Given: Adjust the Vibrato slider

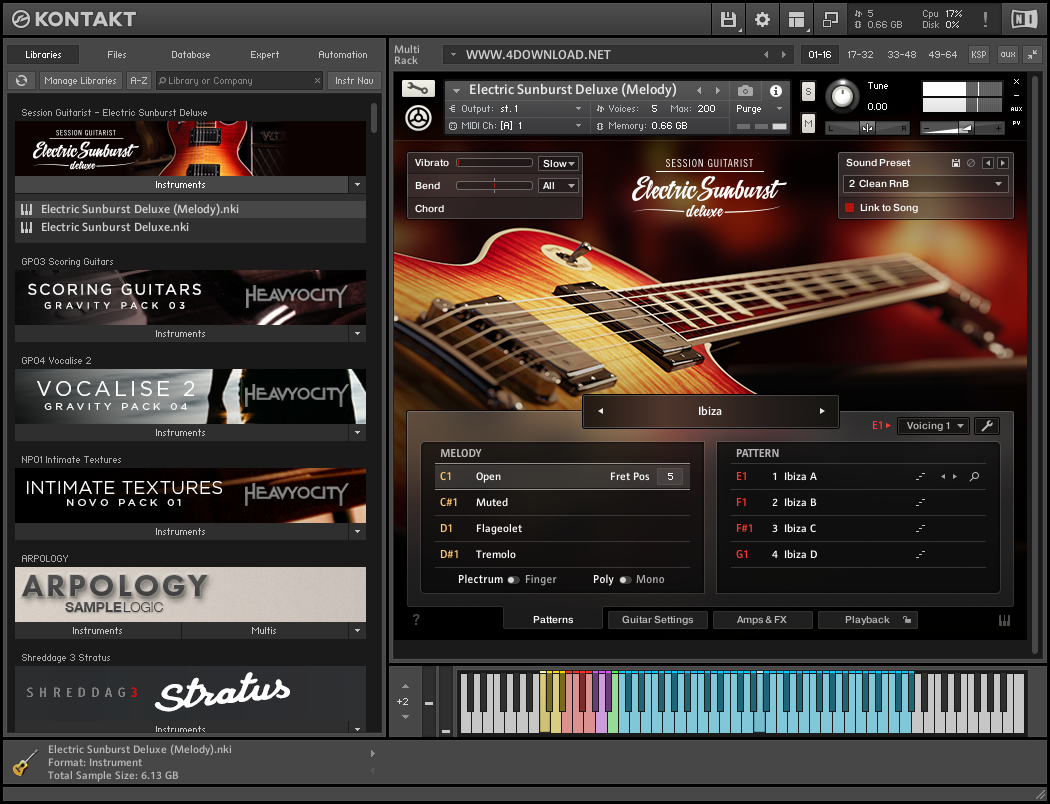Looking at the screenshot, I should click(494, 163).
